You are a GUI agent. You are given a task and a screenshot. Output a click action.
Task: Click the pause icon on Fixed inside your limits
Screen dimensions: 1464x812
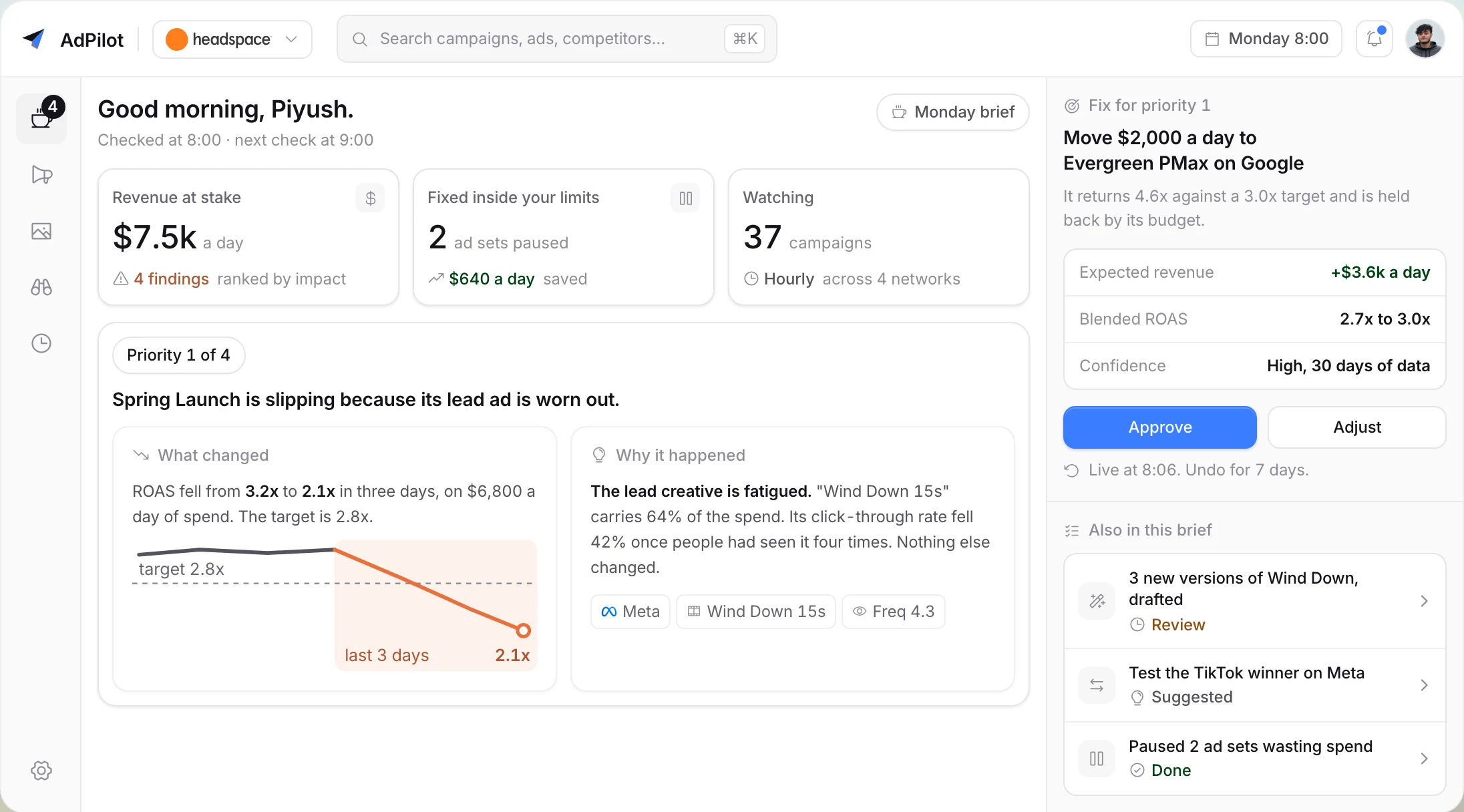[685, 198]
